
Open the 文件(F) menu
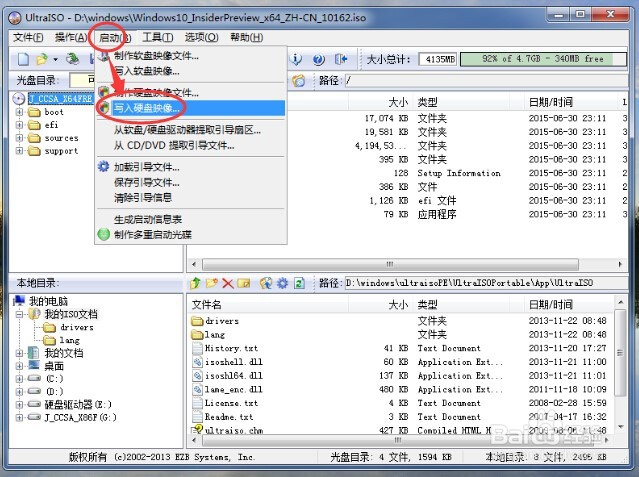[28, 38]
